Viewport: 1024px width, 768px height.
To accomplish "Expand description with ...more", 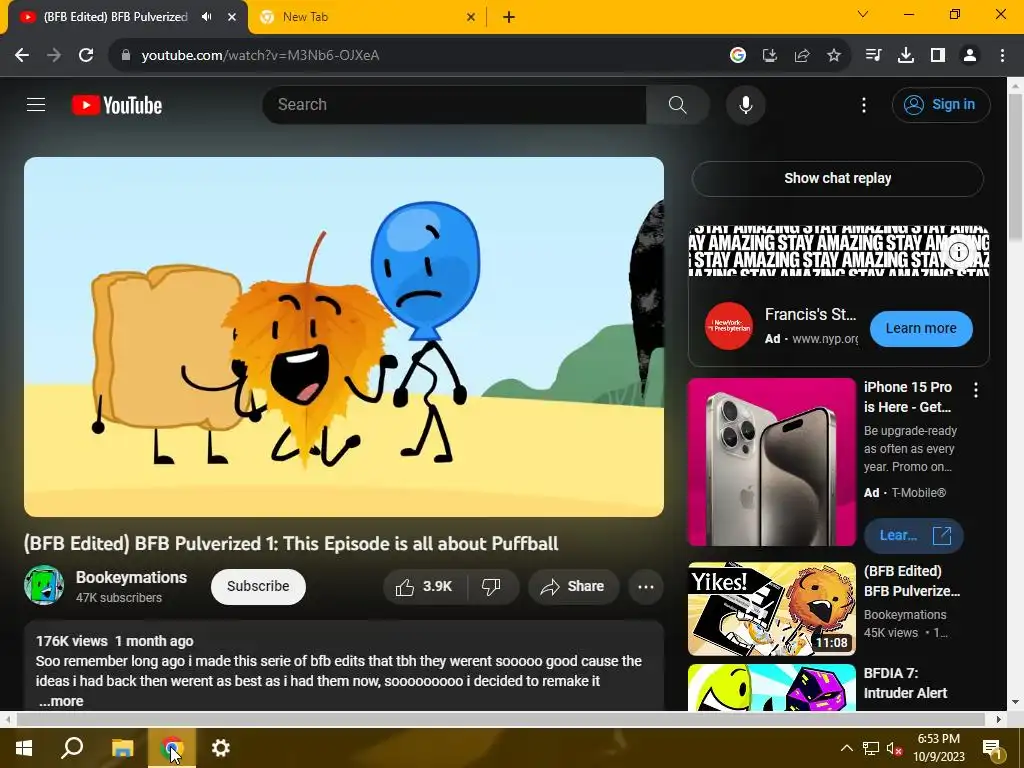I will [61, 701].
